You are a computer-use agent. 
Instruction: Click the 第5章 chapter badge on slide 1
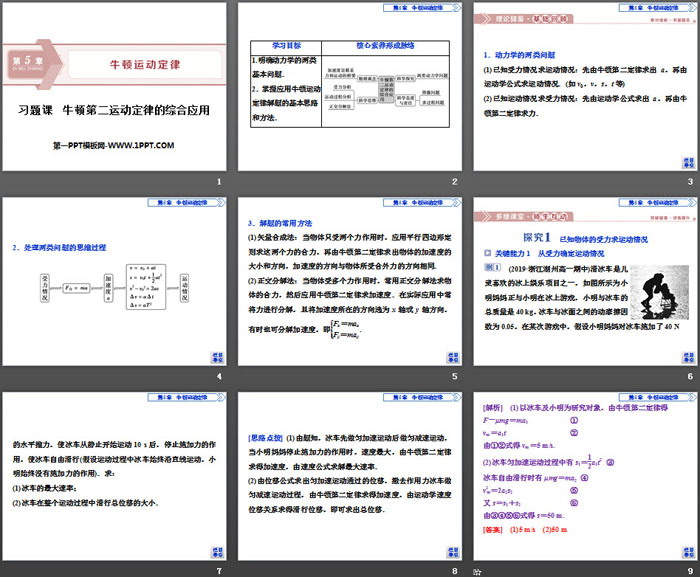[x=30, y=60]
